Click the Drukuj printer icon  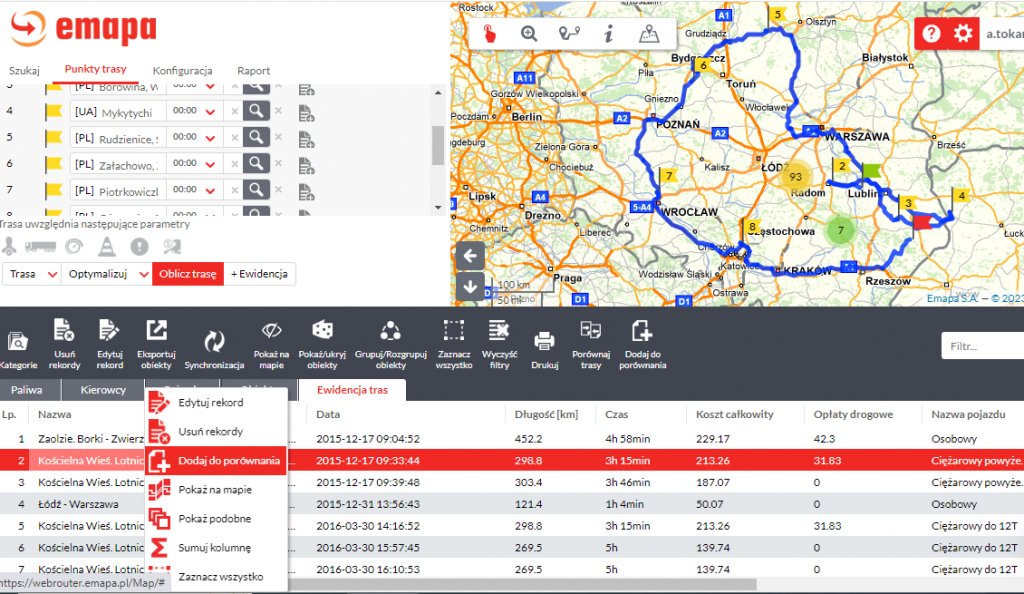tap(544, 342)
